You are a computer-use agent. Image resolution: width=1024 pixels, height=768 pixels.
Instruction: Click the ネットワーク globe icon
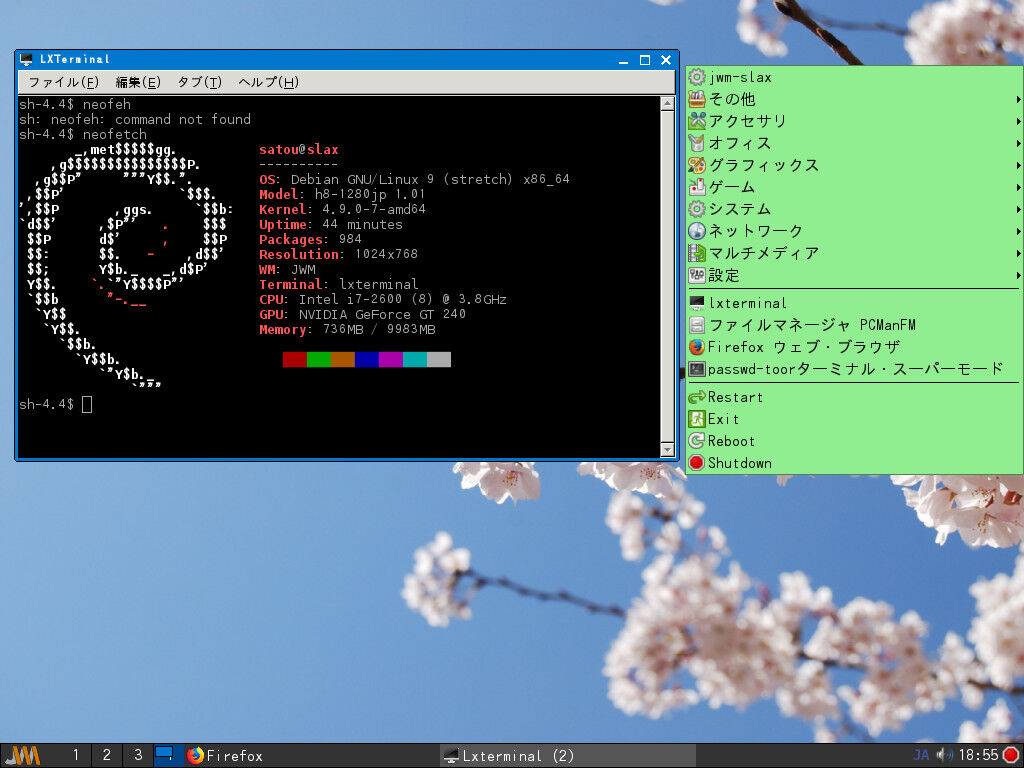coord(697,231)
